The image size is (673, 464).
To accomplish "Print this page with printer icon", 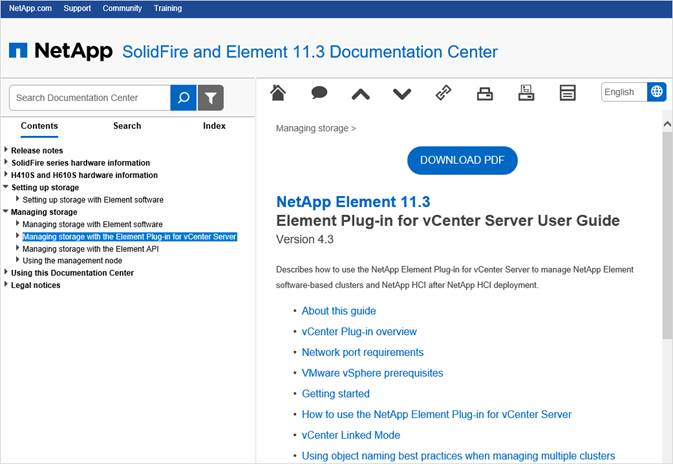I will (485, 93).
